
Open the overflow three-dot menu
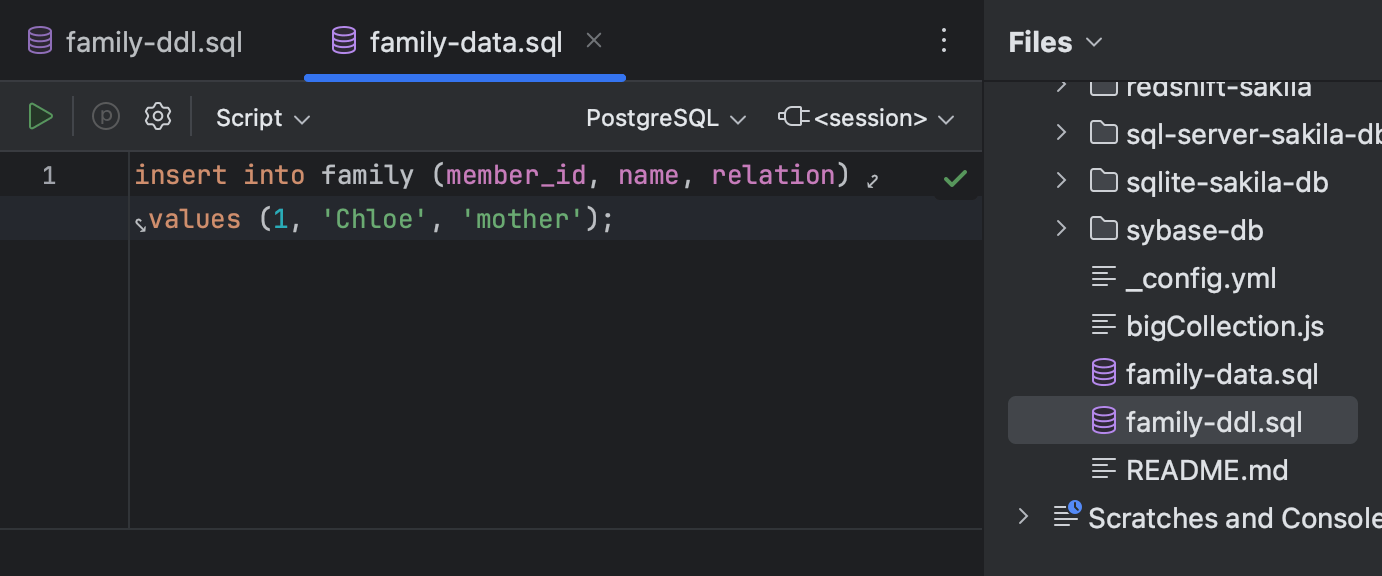(x=943, y=40)
